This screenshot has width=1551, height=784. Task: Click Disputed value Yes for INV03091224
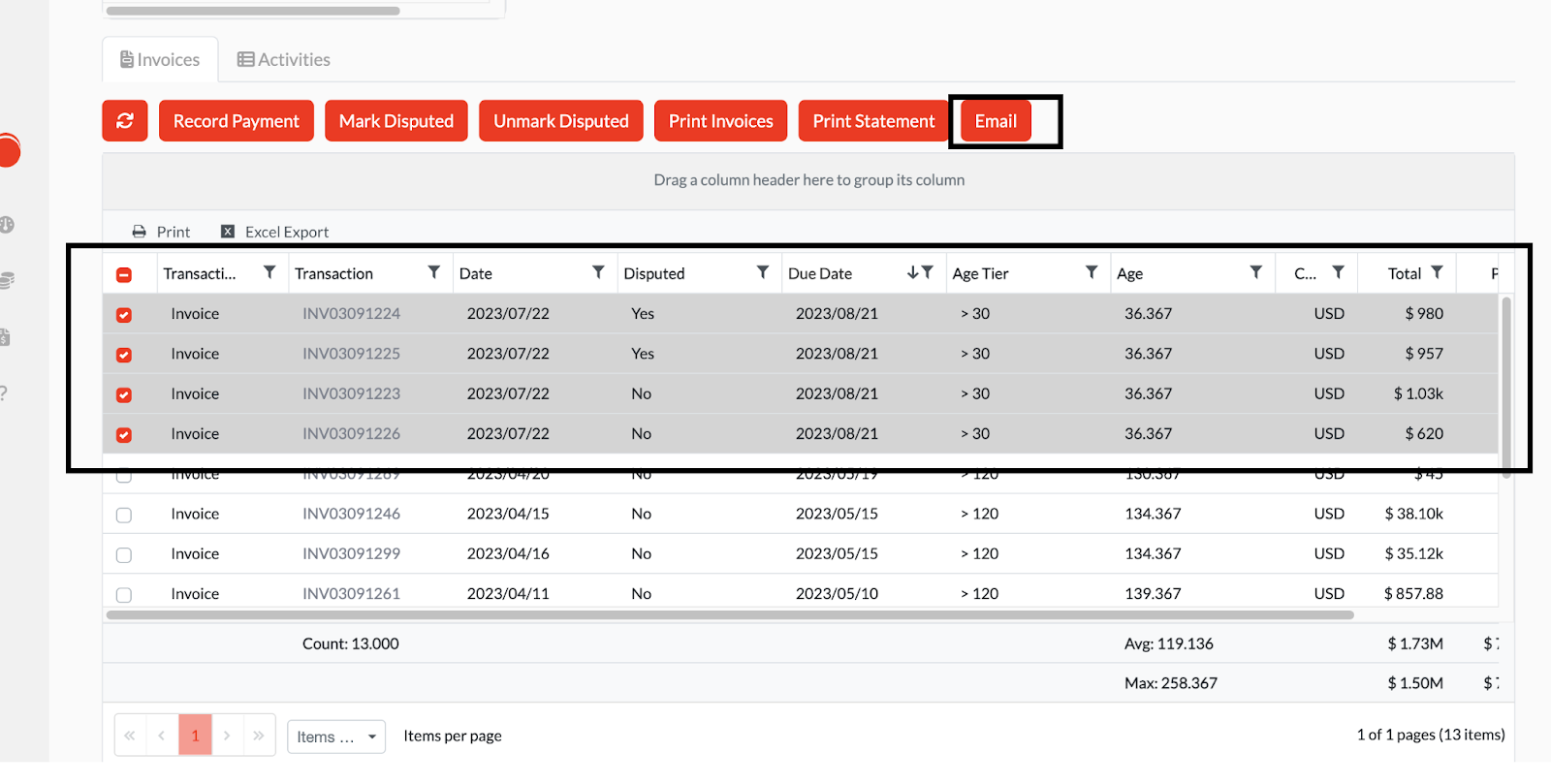(x=643, y=313)
